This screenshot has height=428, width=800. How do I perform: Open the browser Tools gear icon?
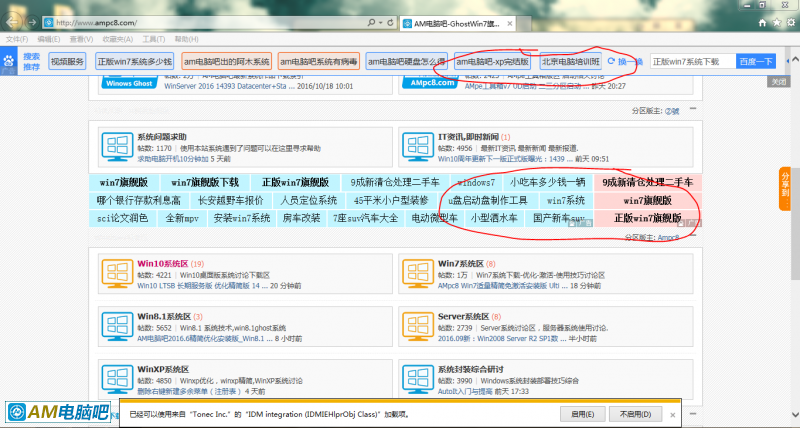click(x=791, y=22)
